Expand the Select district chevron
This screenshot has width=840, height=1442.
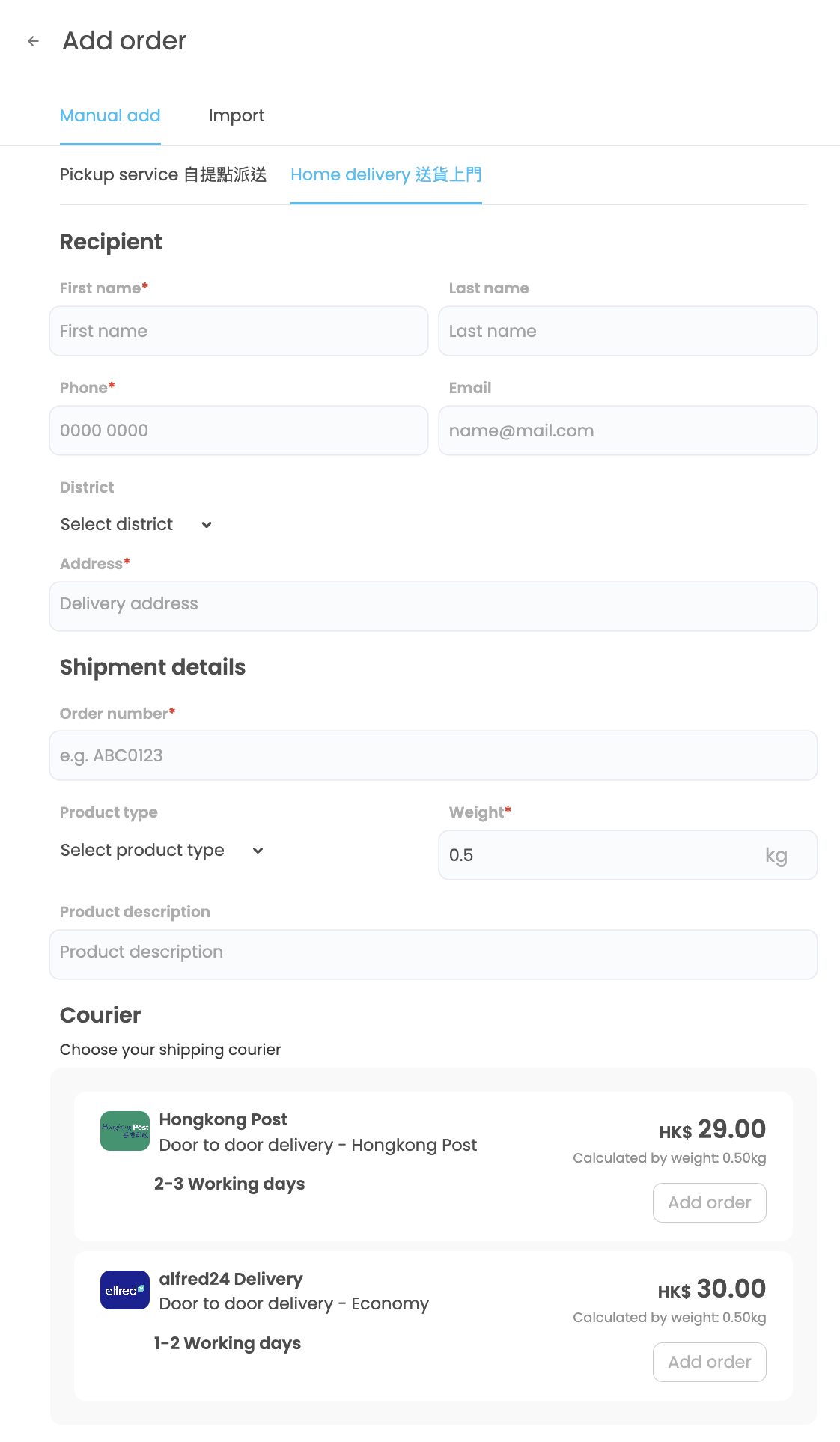[207, 525]
